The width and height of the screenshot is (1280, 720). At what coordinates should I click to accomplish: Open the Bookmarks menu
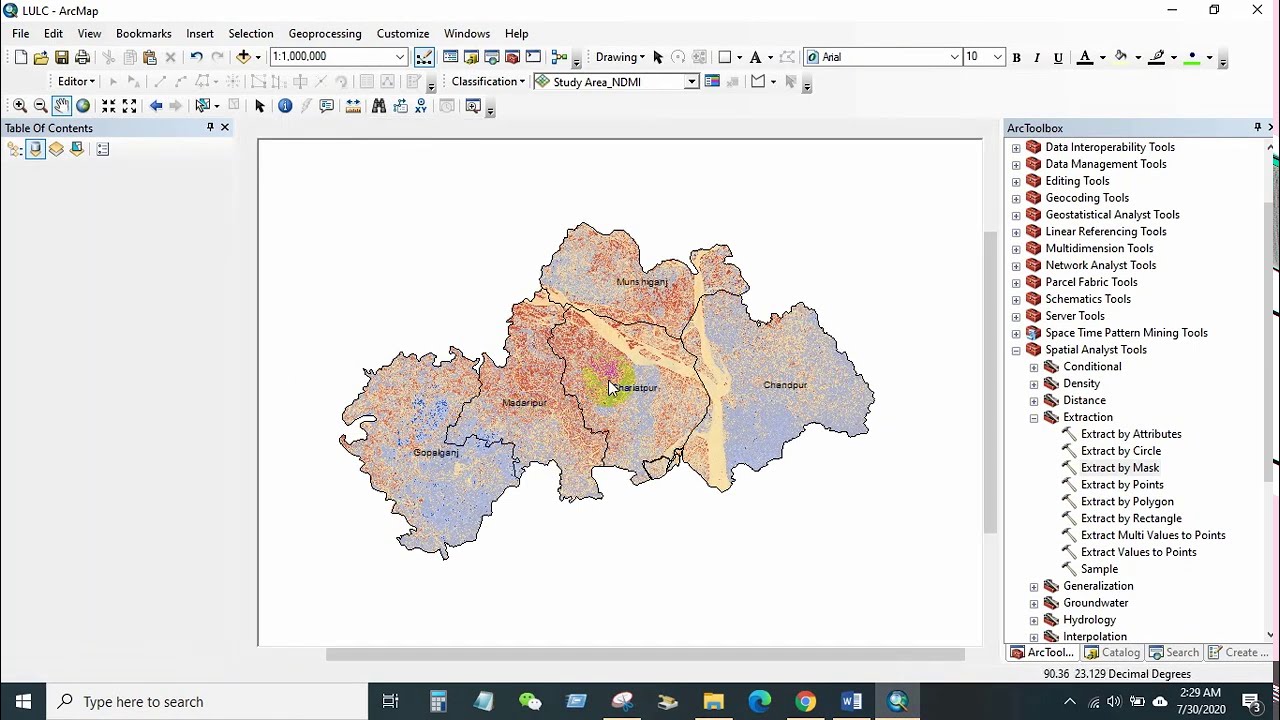point(144,33)
